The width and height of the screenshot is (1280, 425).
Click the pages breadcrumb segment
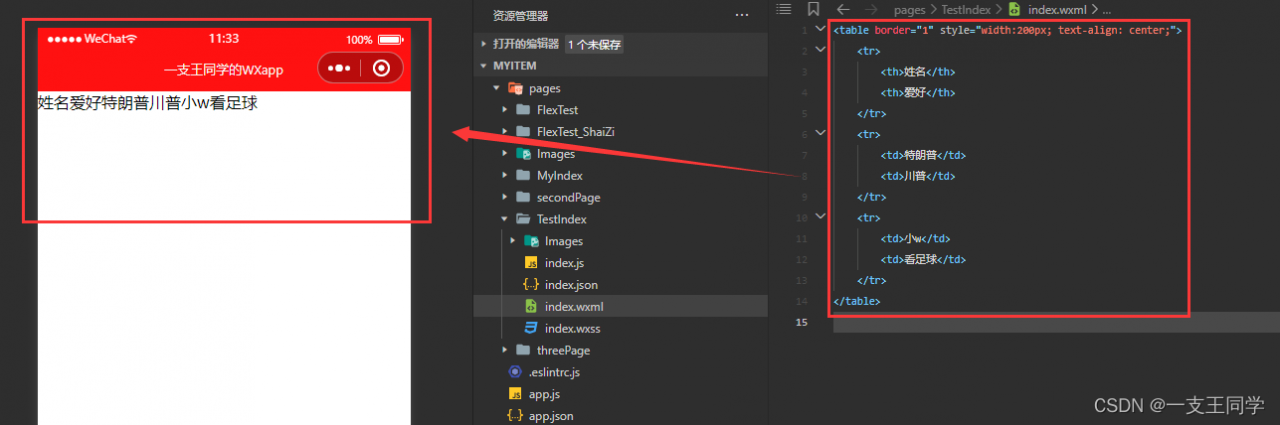tap(909, 9)
